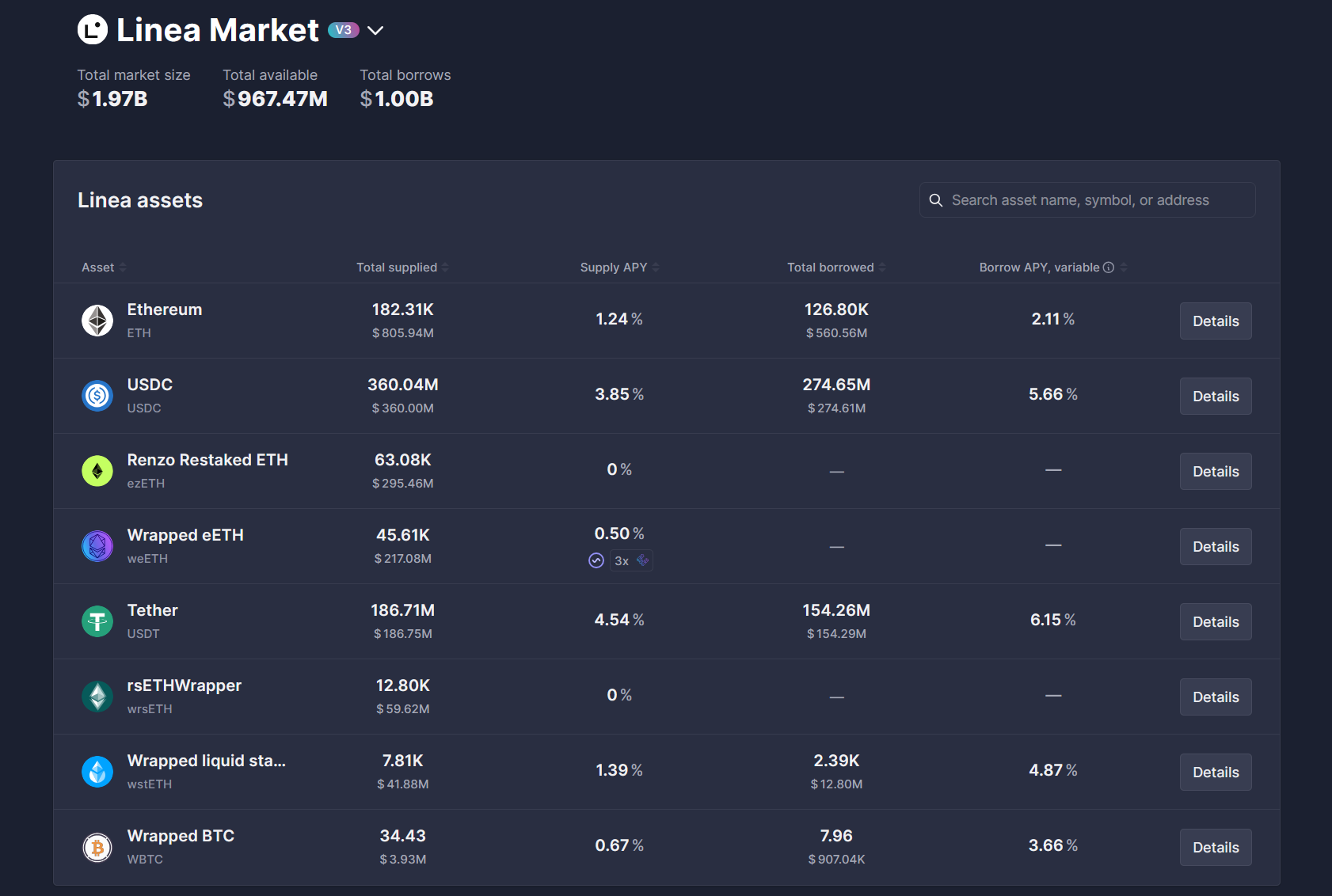This screenshot has height=896, width=1332.
Task: Click the 1.24% supply APY value
Action: (619, 319)
